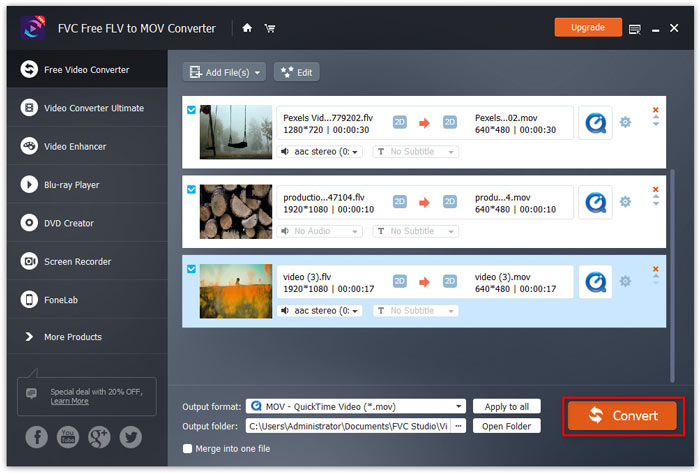Uncheck the productio...47104.flv checkbox
The height and width of the screenshot is (473, 700).
tap(192, 189)
